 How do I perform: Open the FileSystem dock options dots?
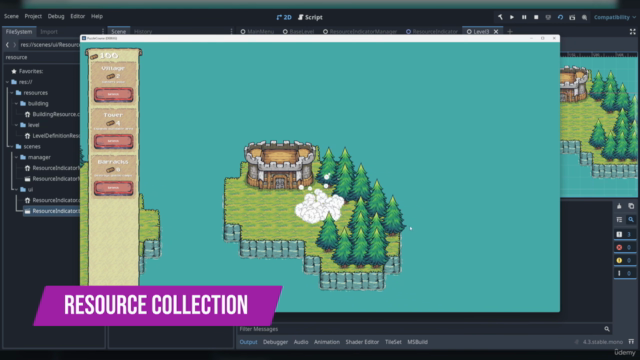click(102, 31)
